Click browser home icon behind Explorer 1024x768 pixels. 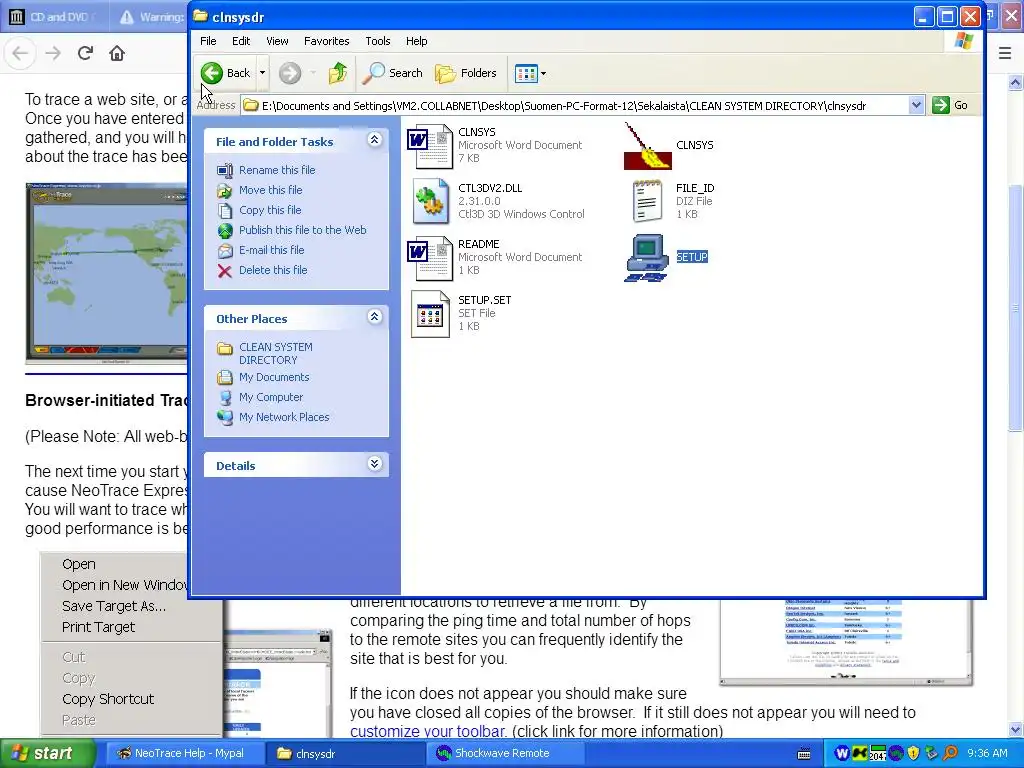click(x=117, y=53)
